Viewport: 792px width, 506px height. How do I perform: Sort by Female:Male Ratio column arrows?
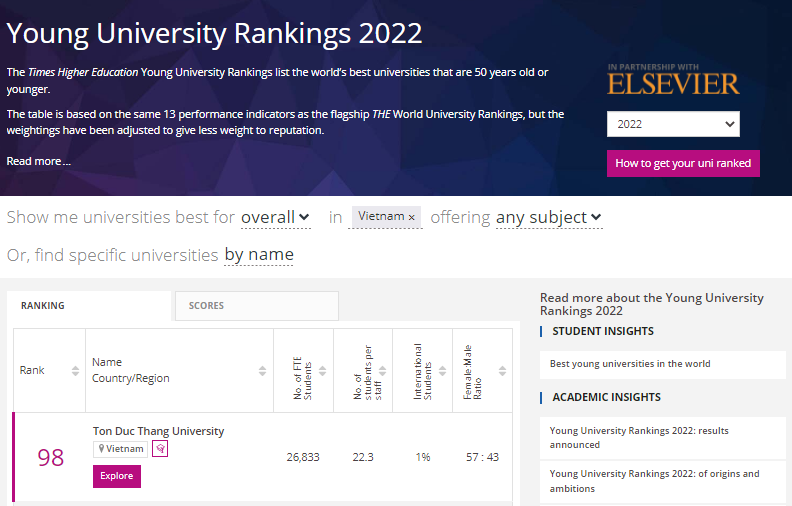pyautogui.click(x=502, y=371)
